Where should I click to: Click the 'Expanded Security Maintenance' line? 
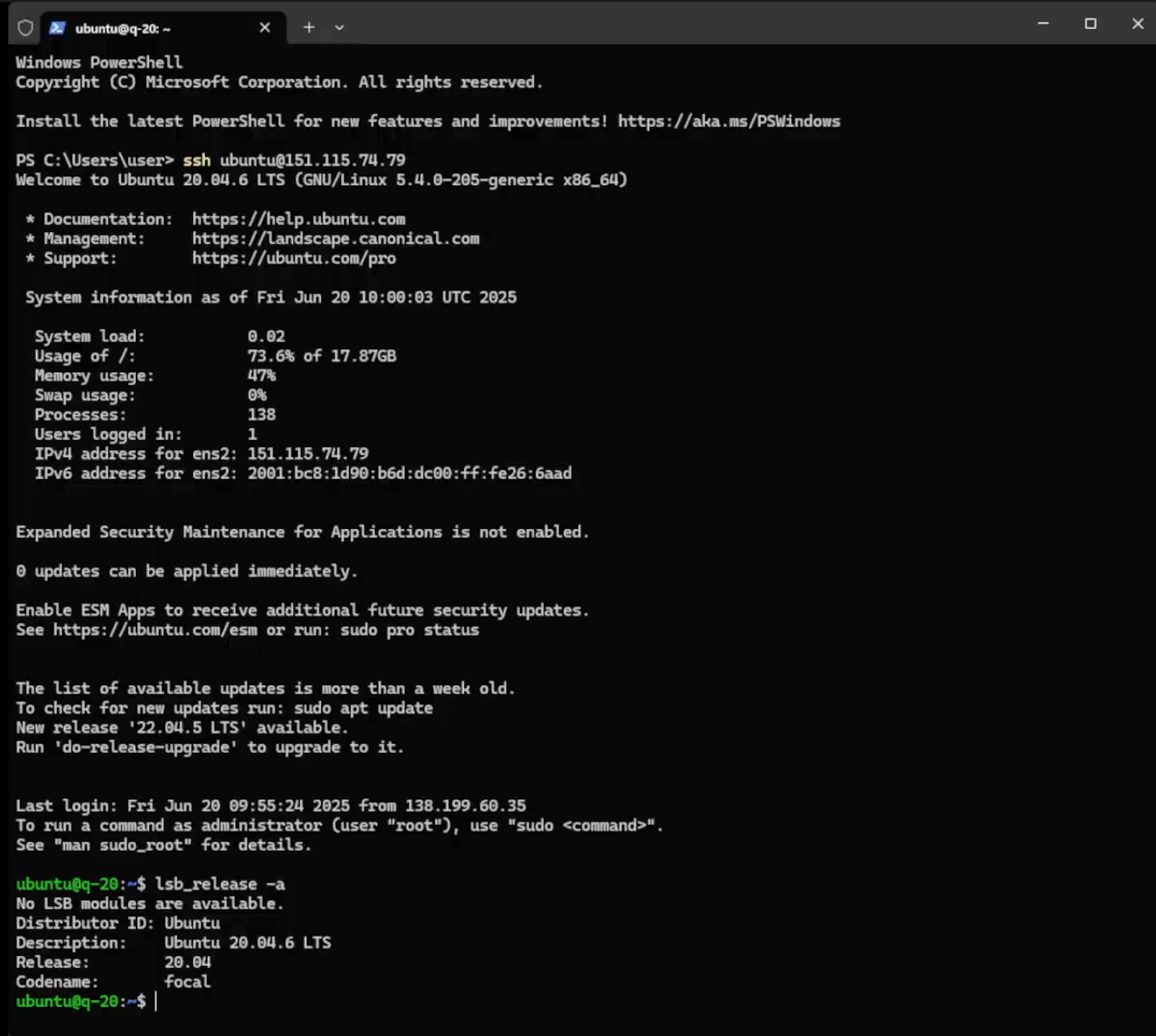[303, 532]
